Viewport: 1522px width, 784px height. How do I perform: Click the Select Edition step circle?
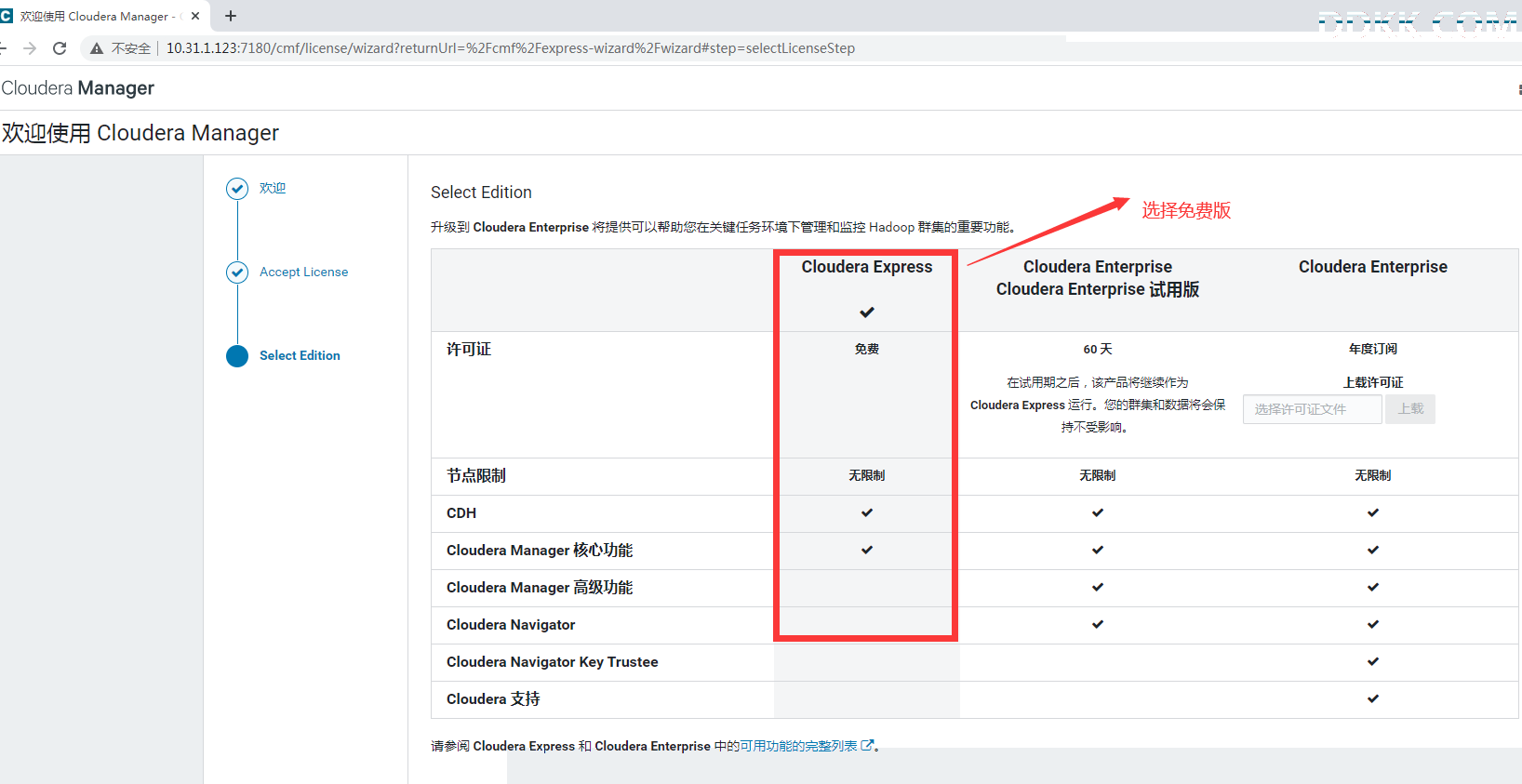point(237,356)
